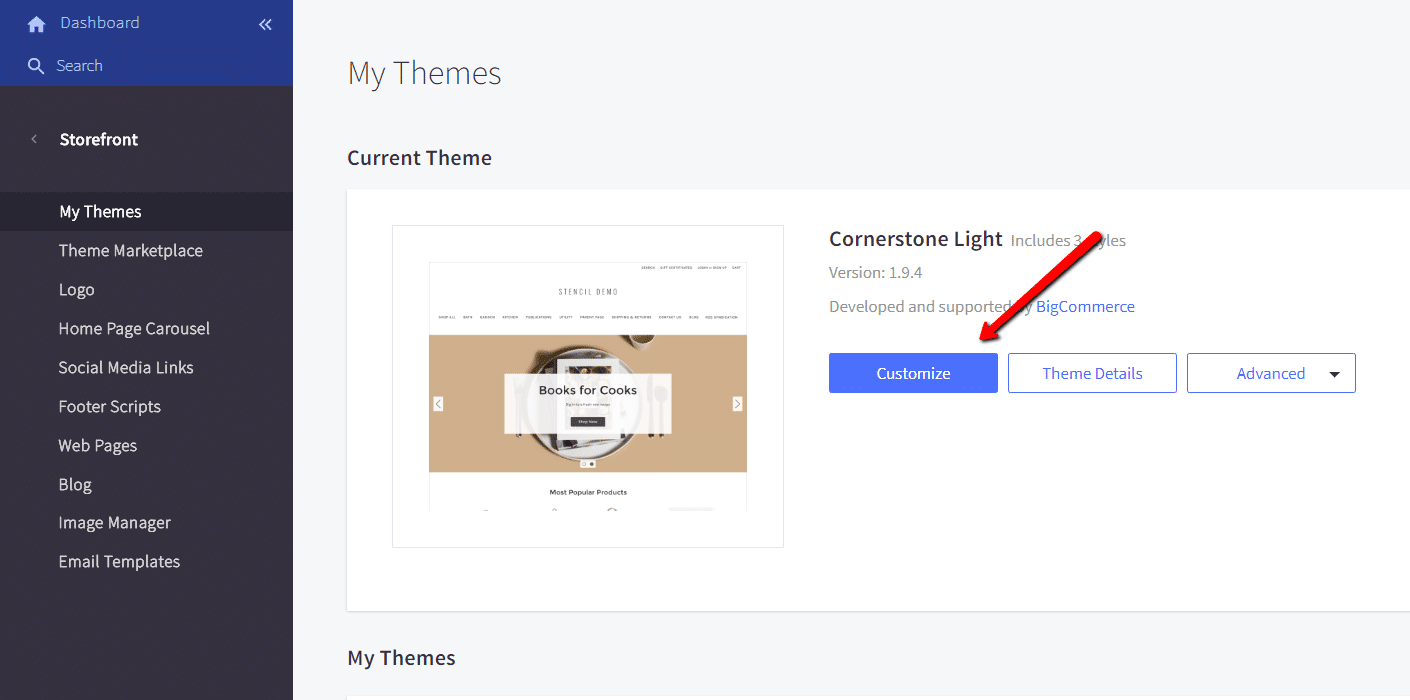Go to the Logo settings
The height and width of the screenshot is (700, 1410).
(x=76, y=290)
